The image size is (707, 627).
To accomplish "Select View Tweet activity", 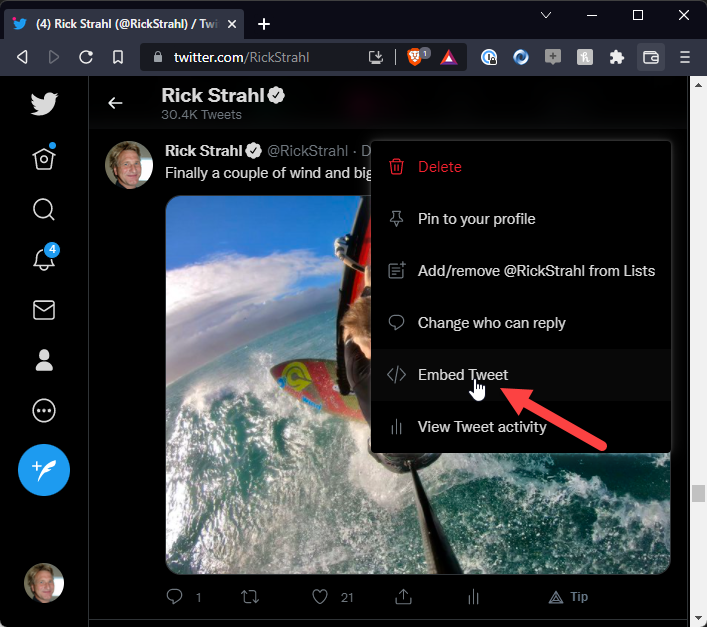I will click(x=521, y=427).
